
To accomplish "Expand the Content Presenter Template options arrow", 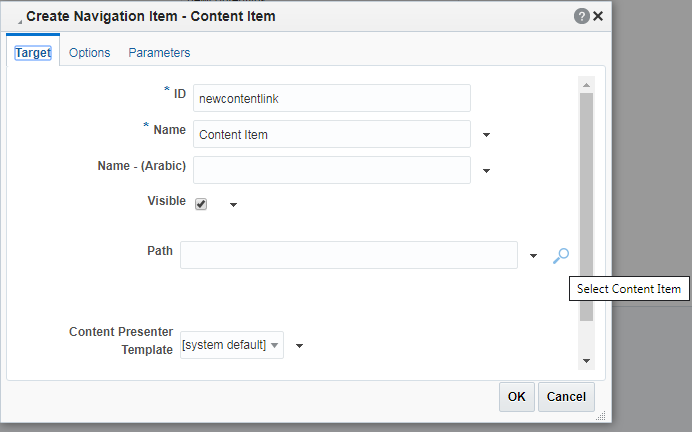I will [x=299, y=346].
